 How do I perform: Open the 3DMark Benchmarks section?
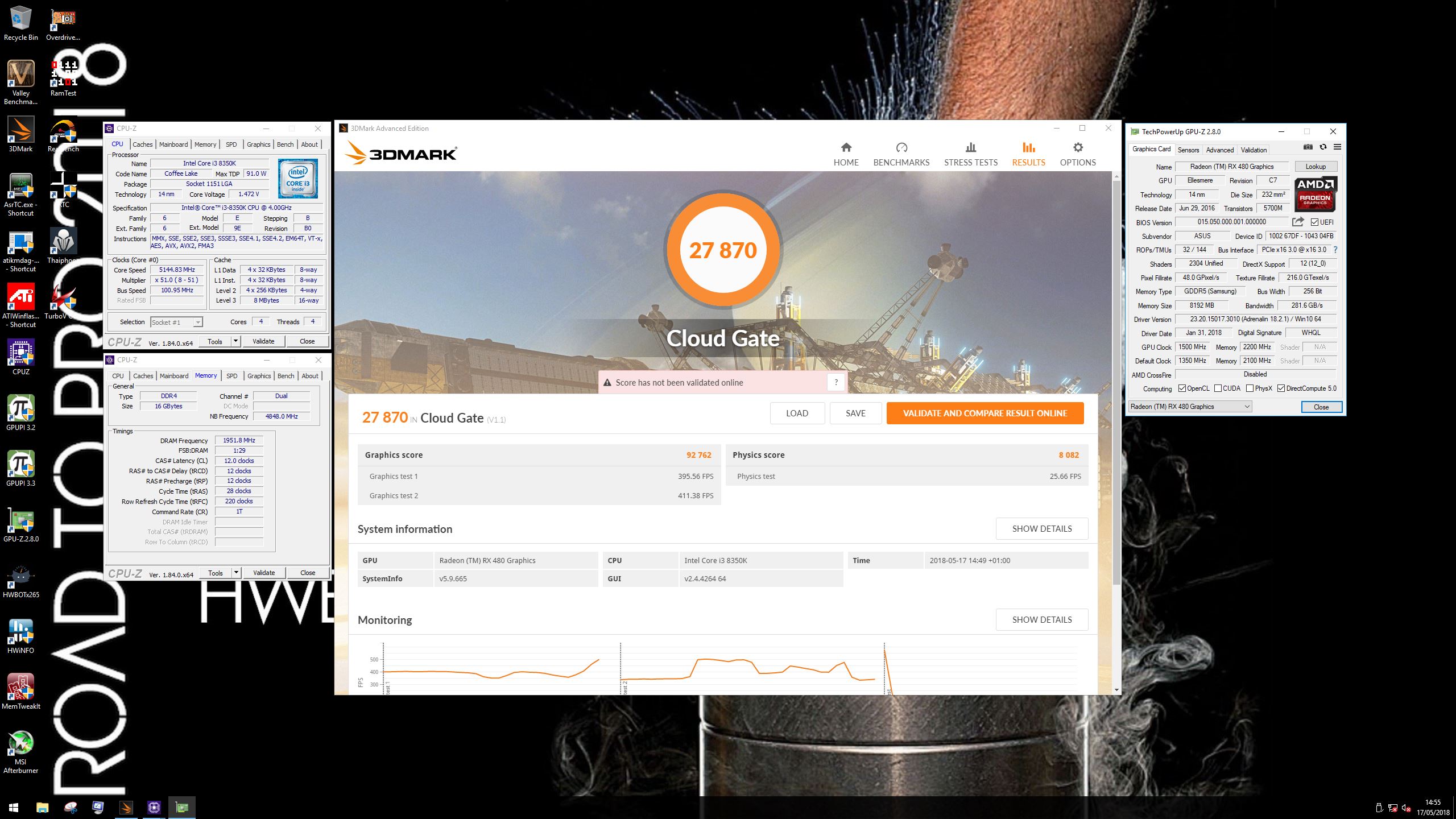tap(901, 154)
